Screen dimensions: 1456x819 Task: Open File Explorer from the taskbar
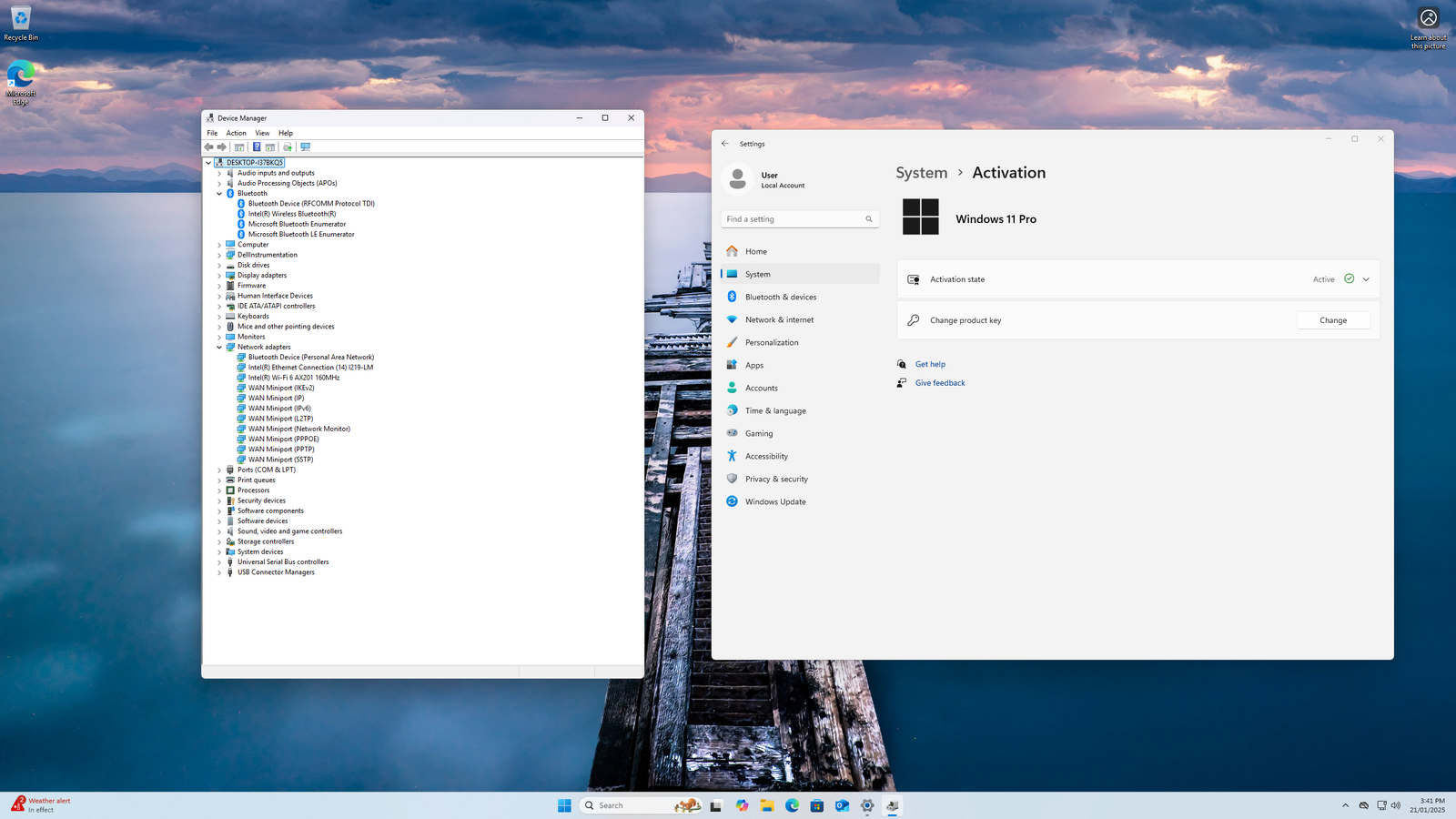[767, 805]
